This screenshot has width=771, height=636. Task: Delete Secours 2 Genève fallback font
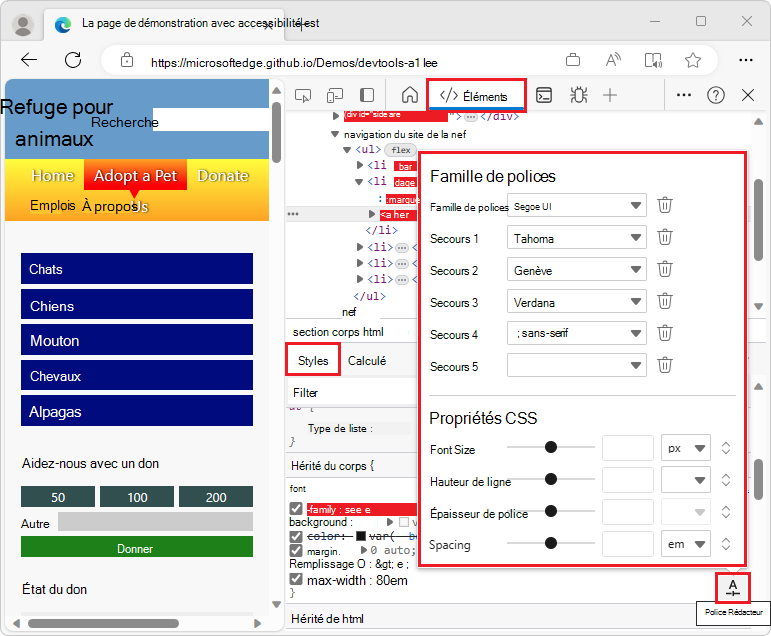point(665,269)
